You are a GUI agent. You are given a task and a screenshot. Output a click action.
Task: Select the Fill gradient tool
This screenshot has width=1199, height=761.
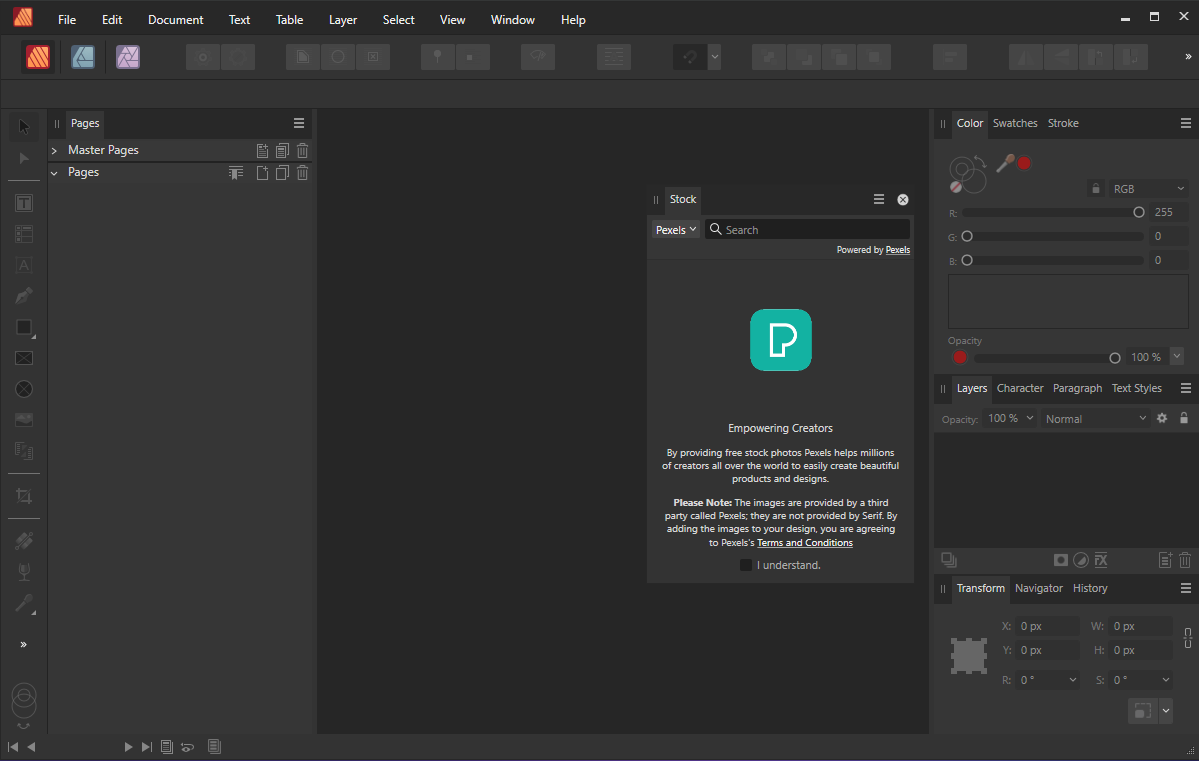24,541
